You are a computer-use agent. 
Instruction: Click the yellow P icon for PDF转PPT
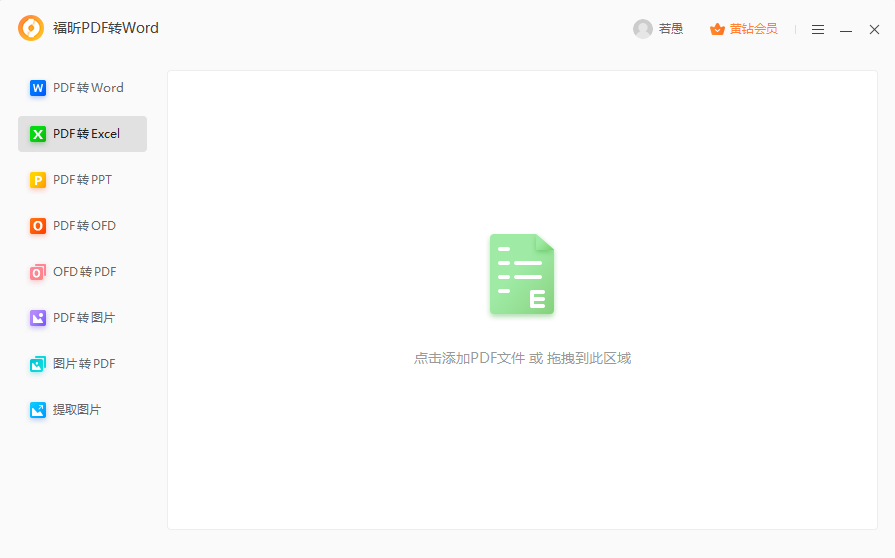pos(38,180)
